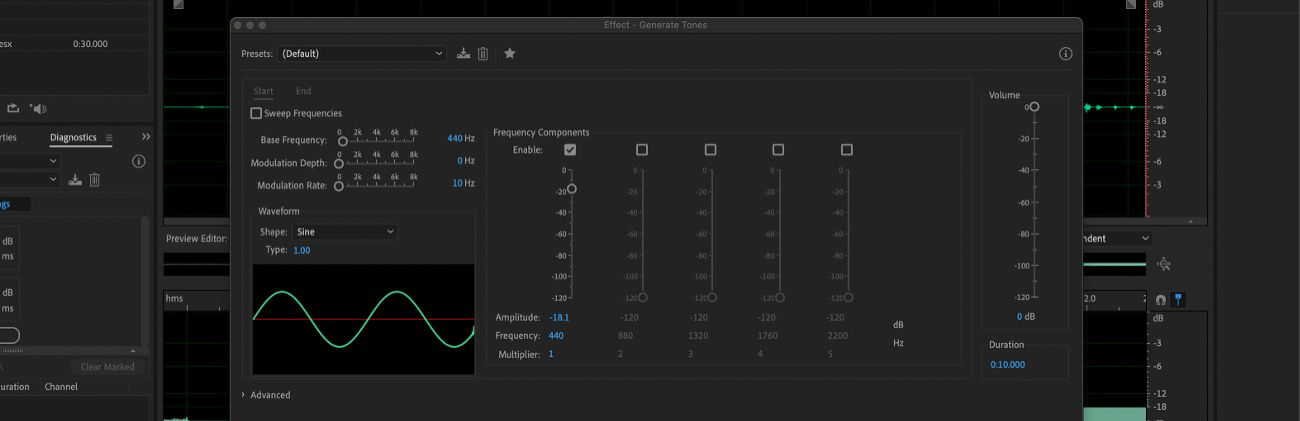Screen dimensions: 1300x421
Task: Open the second Diagnostics dropdown beside save icon
Action: click(30, 180)
